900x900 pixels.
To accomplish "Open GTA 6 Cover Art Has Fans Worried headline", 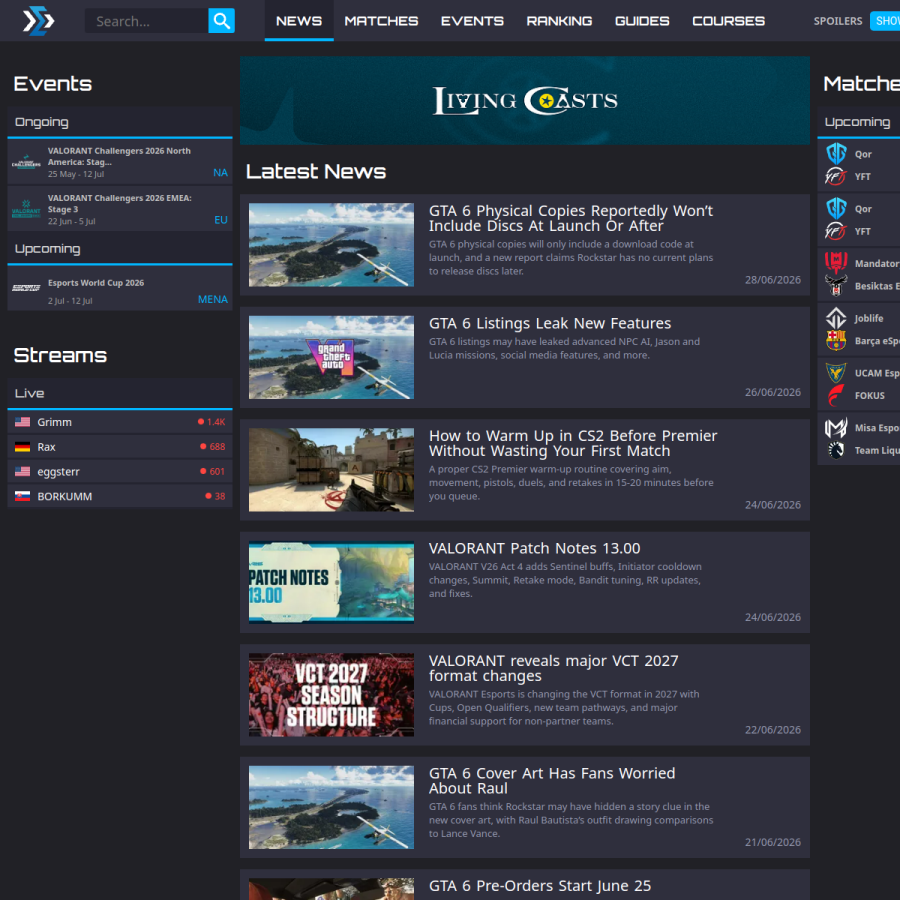I will [x=552, y=781].
